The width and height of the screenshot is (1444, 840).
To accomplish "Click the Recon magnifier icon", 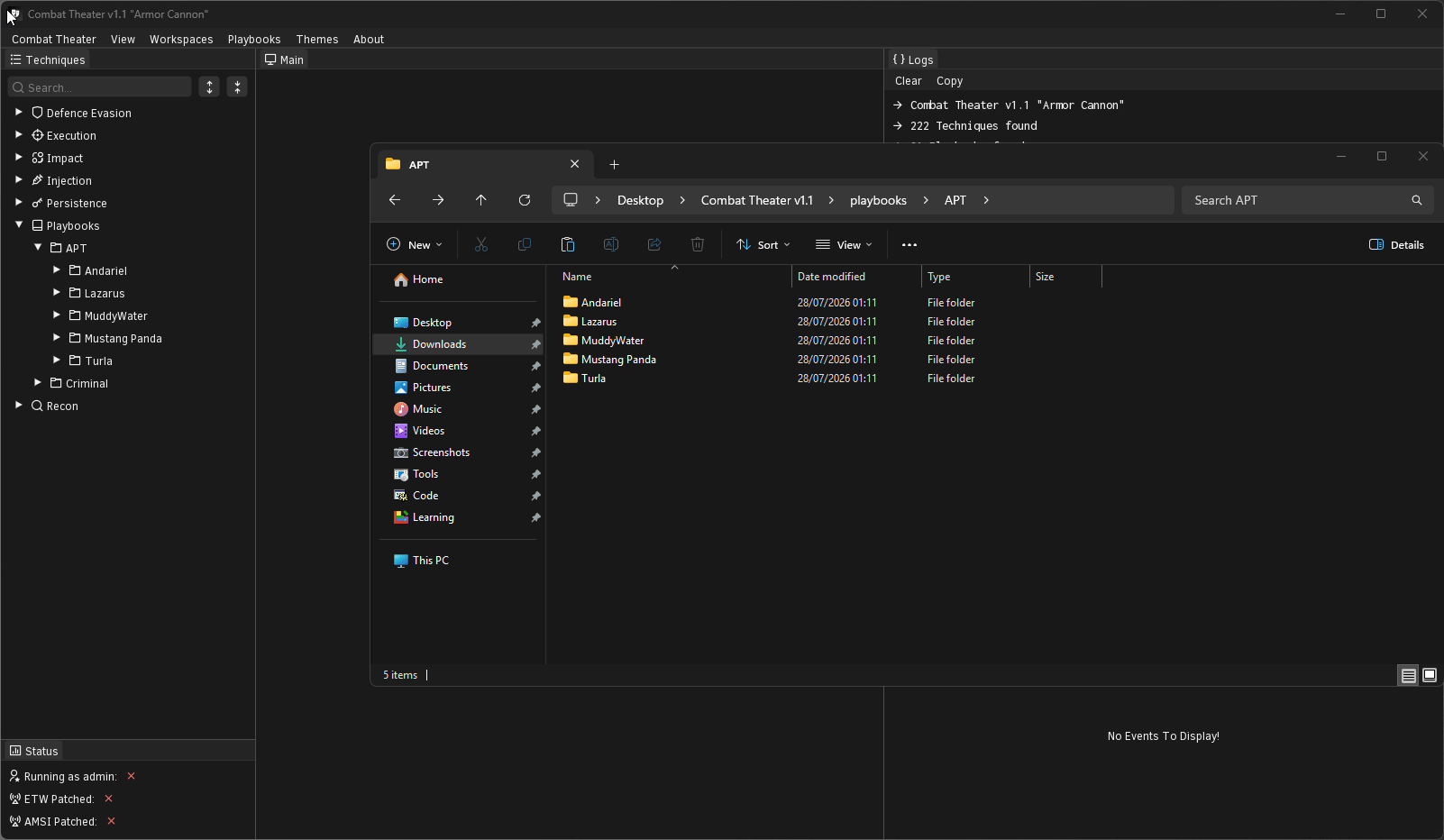I will [37, 406].
